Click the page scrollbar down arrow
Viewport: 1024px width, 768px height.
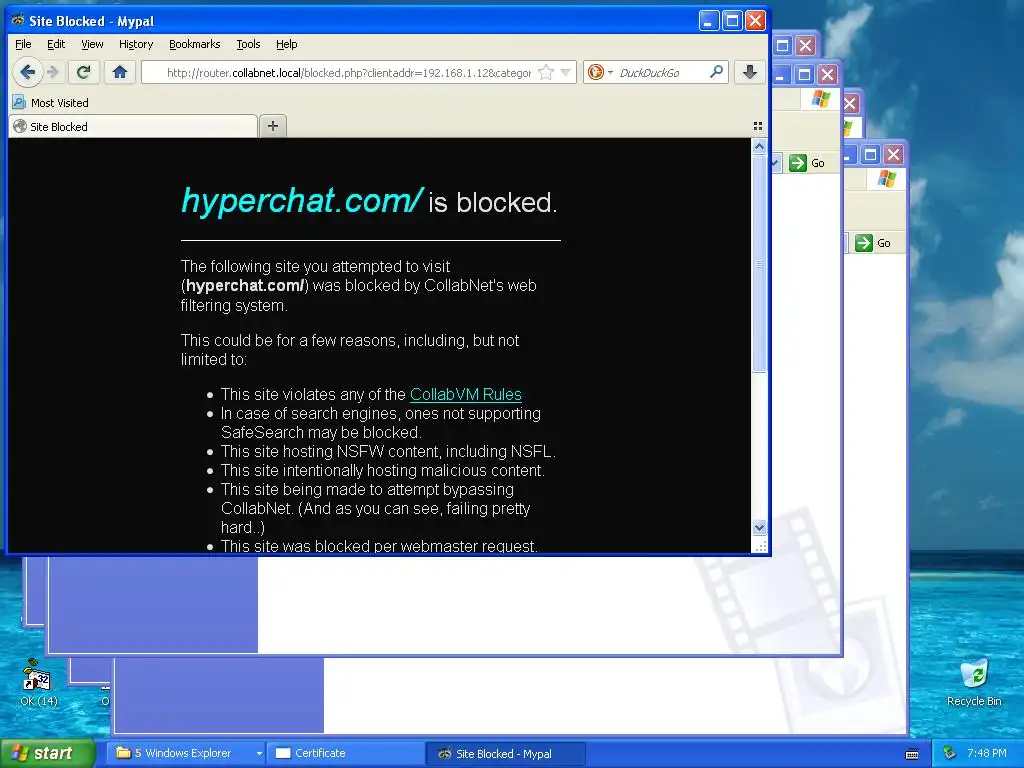[759, 527]
